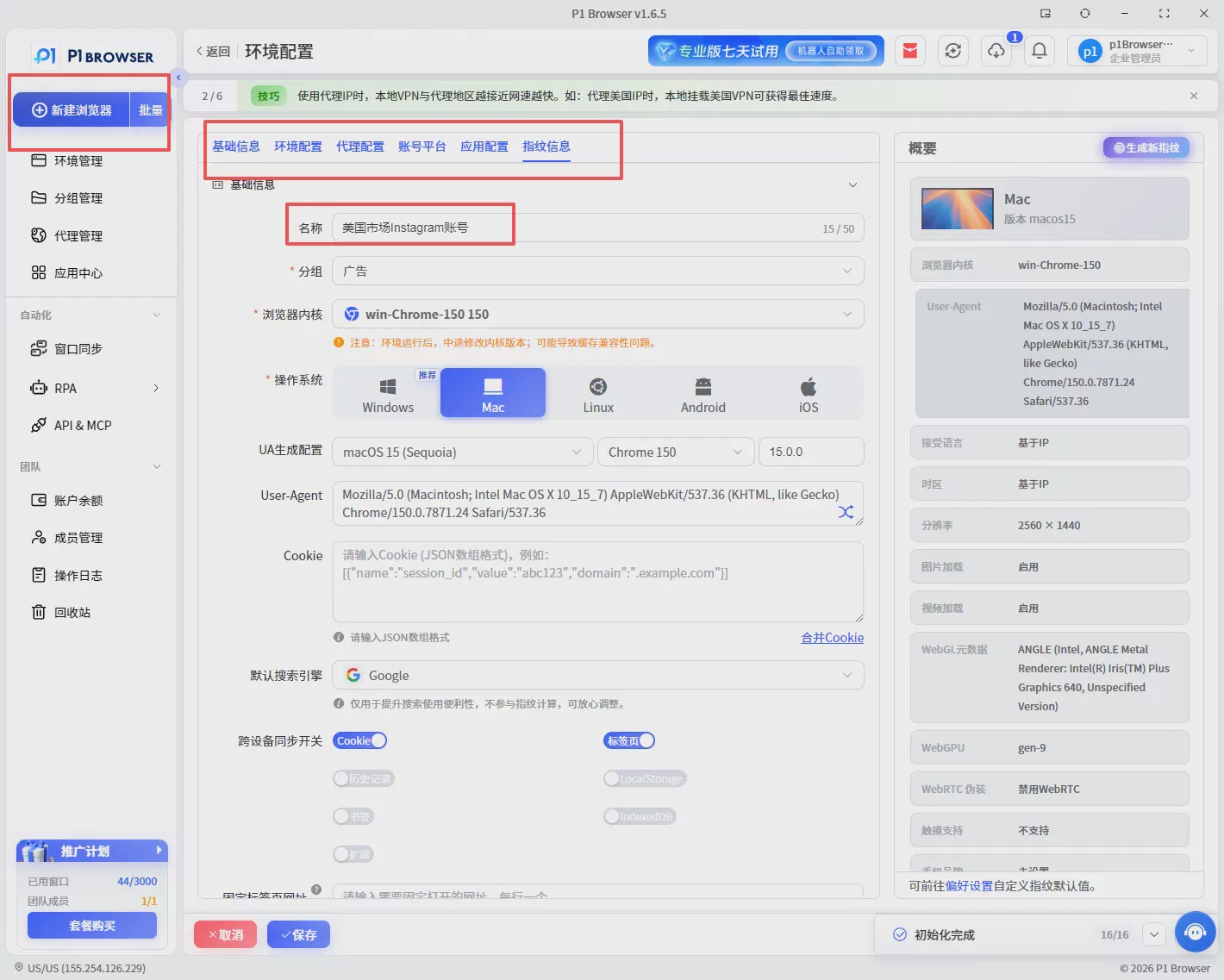The image size is (1224, 980).
Task: Switch to the 应用配置 tab
Action: coord(484,147)
